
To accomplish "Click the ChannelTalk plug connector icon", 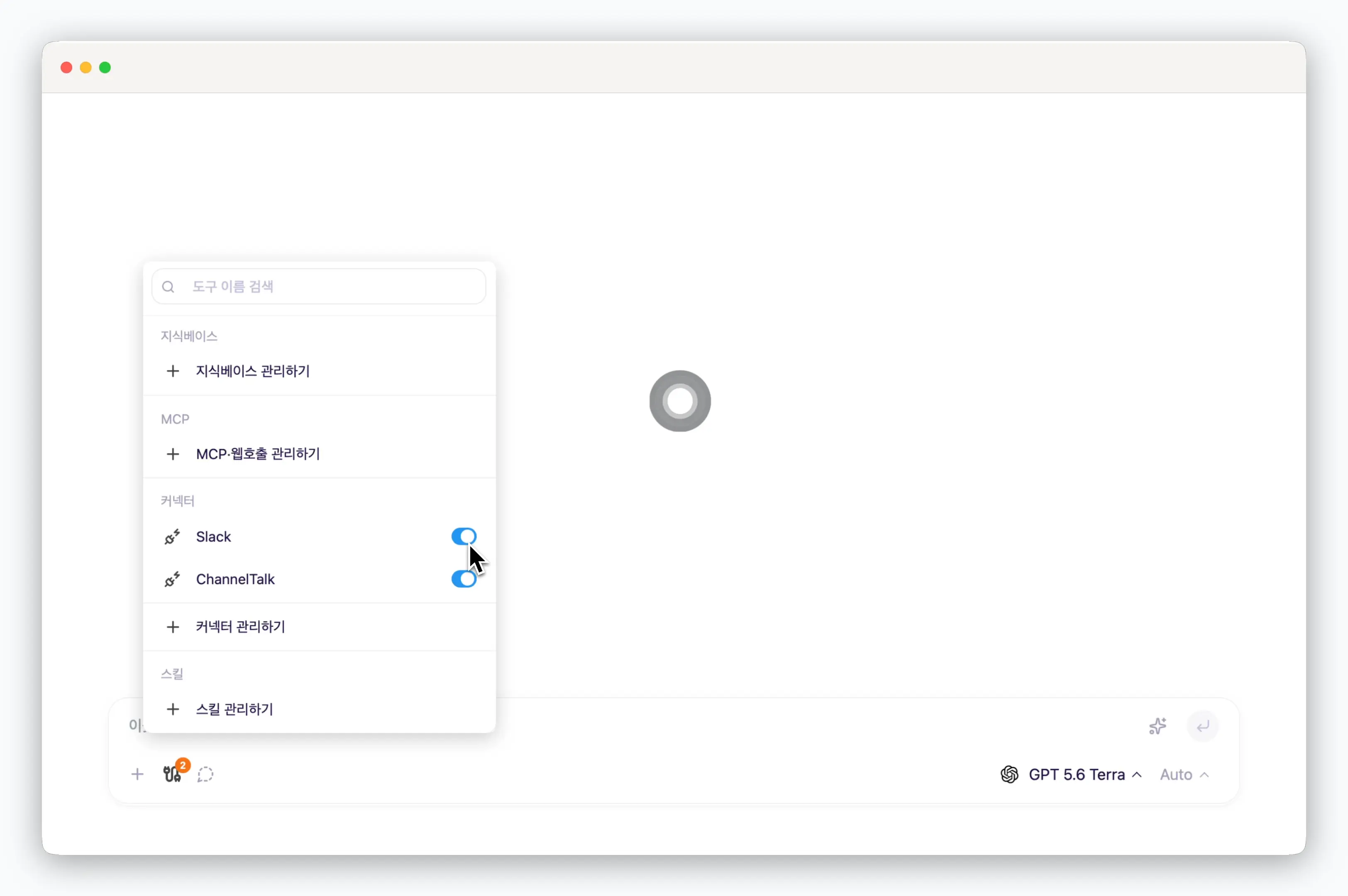I will pyautogui.click(x=172, y=579).
